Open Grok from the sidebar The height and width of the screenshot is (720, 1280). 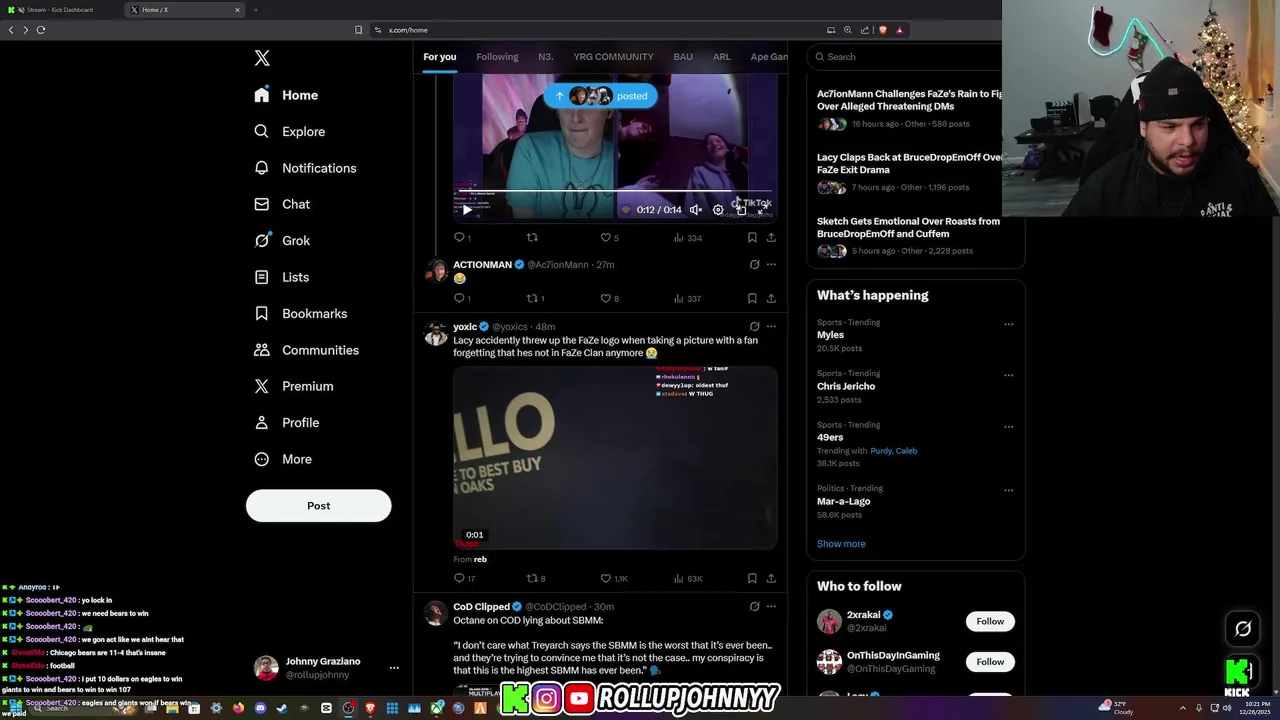(282, 240)
